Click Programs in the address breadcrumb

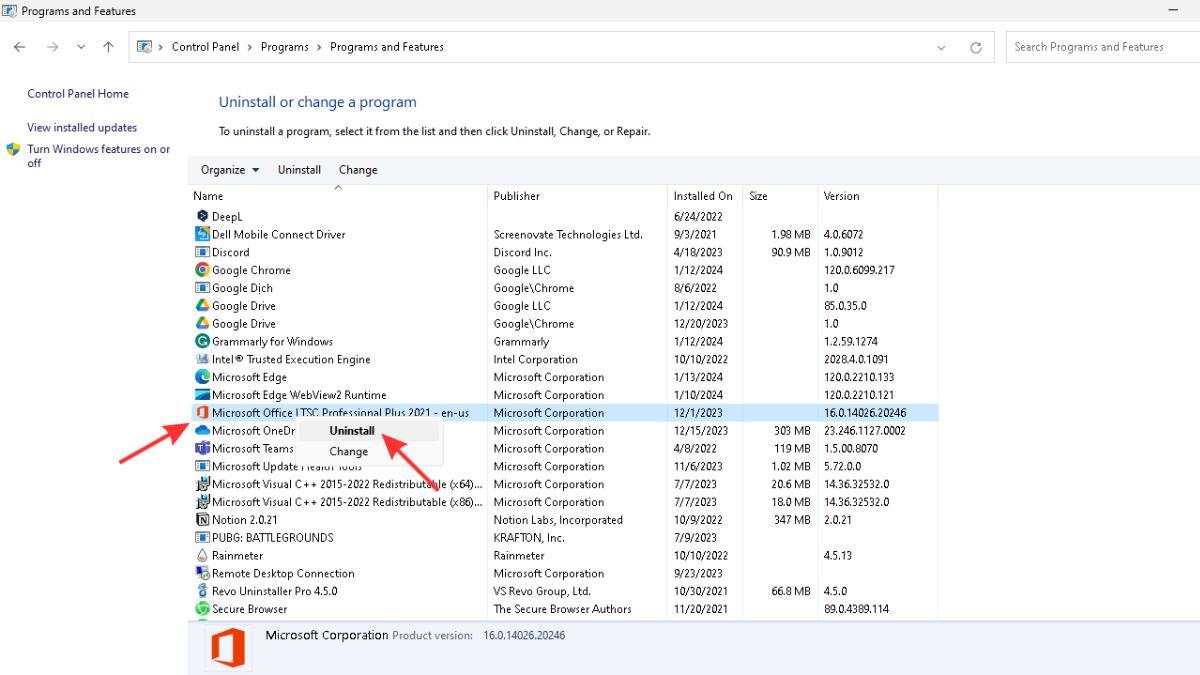284,47
